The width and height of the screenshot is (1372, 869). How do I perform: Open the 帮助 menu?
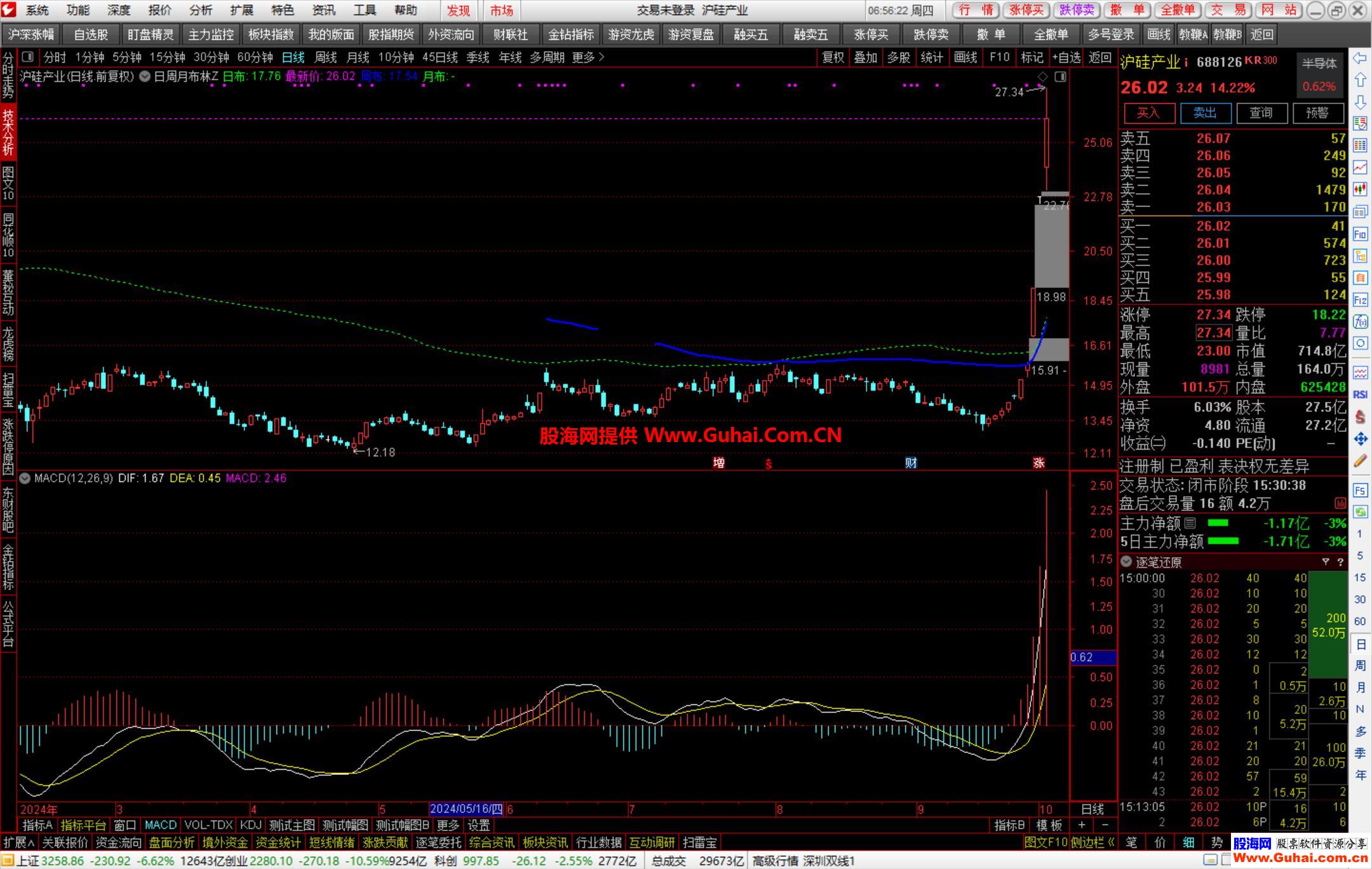point(405,10)
